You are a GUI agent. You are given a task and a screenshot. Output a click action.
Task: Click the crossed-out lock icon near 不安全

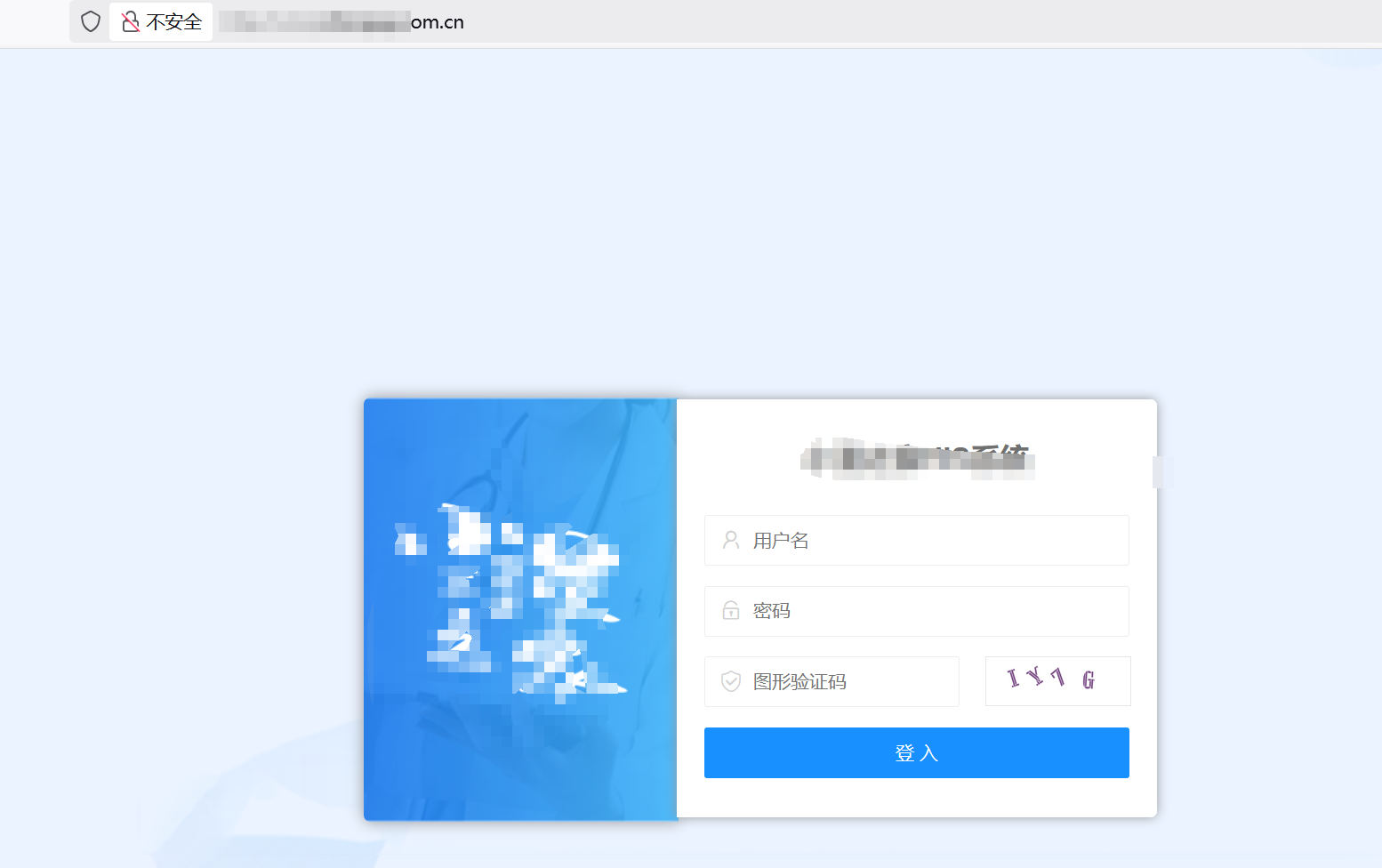coord(132,20)
